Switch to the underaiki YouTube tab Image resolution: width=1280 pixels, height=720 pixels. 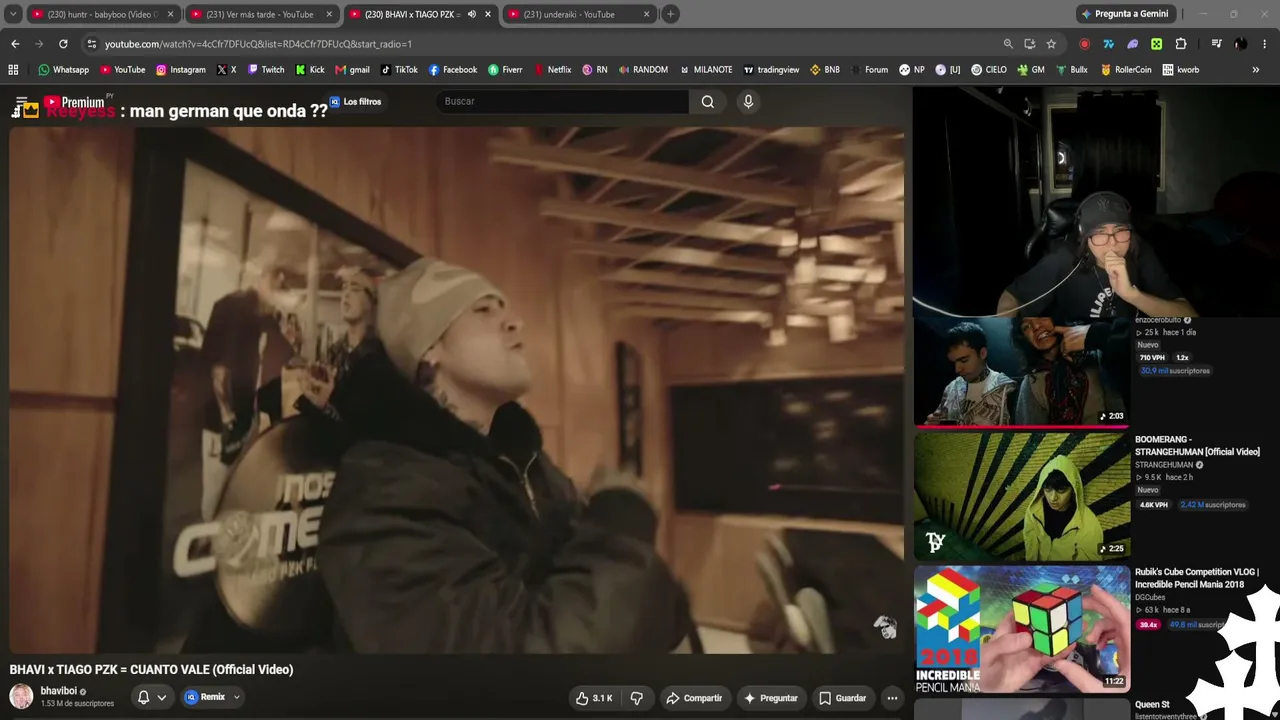pos(579,14)
